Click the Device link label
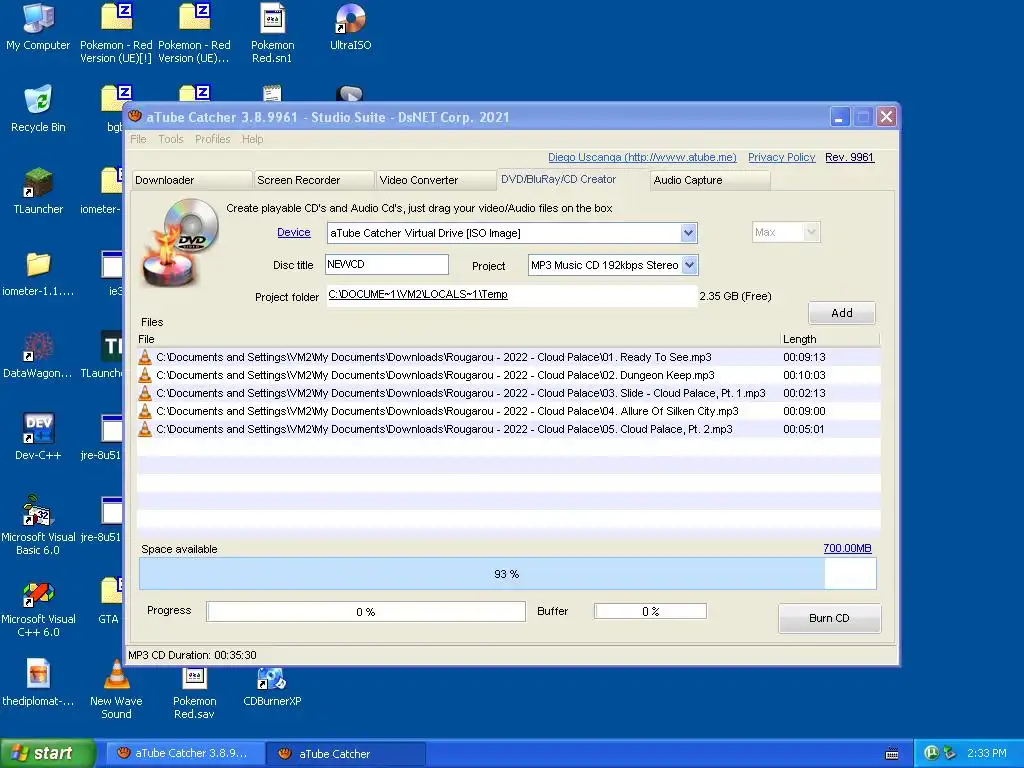The width and height of the screenshot is (1024, 768). click(293, 232)
